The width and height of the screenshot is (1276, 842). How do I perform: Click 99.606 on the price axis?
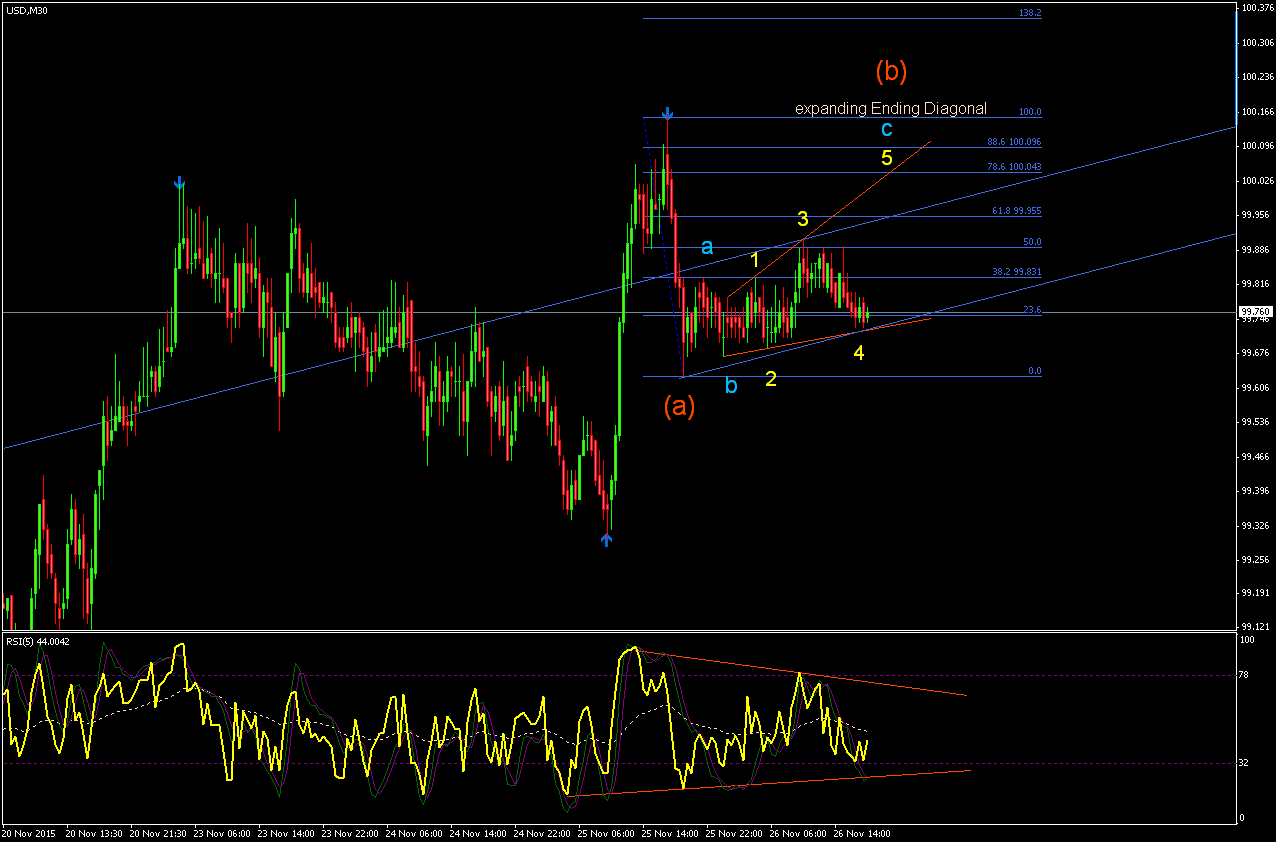pyautogui.click(x=1254, y=387)
